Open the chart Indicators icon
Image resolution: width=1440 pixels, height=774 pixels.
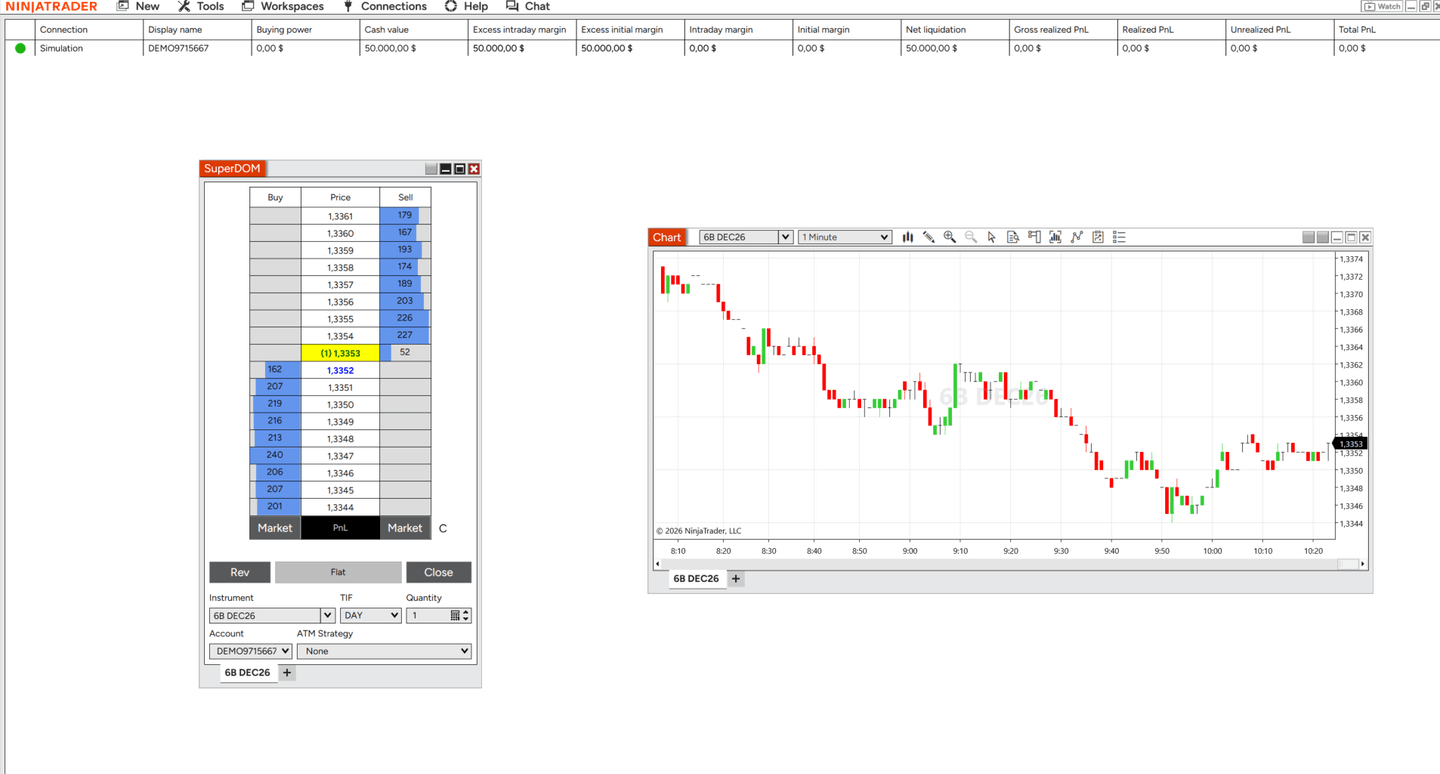[x=1055, y=237]
